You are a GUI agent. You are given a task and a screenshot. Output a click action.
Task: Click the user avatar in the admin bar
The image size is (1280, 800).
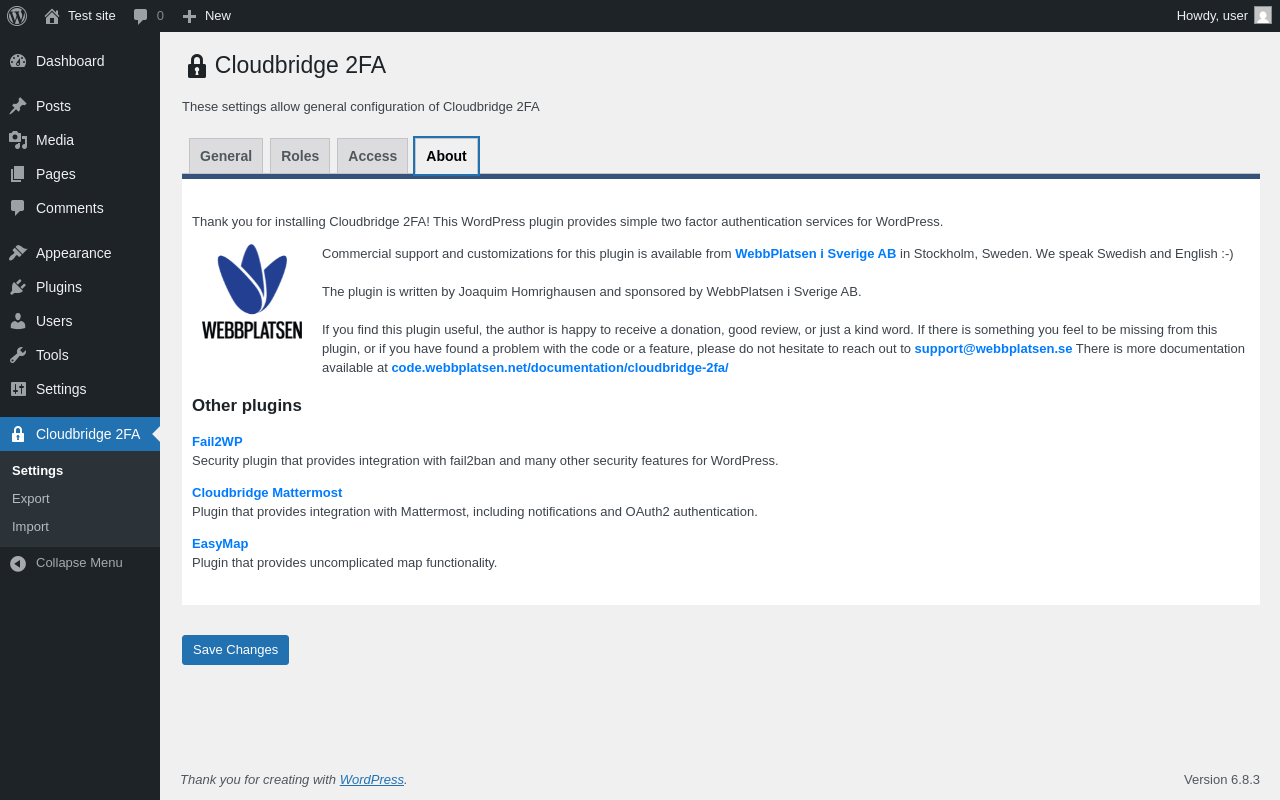click(1263, 15)
